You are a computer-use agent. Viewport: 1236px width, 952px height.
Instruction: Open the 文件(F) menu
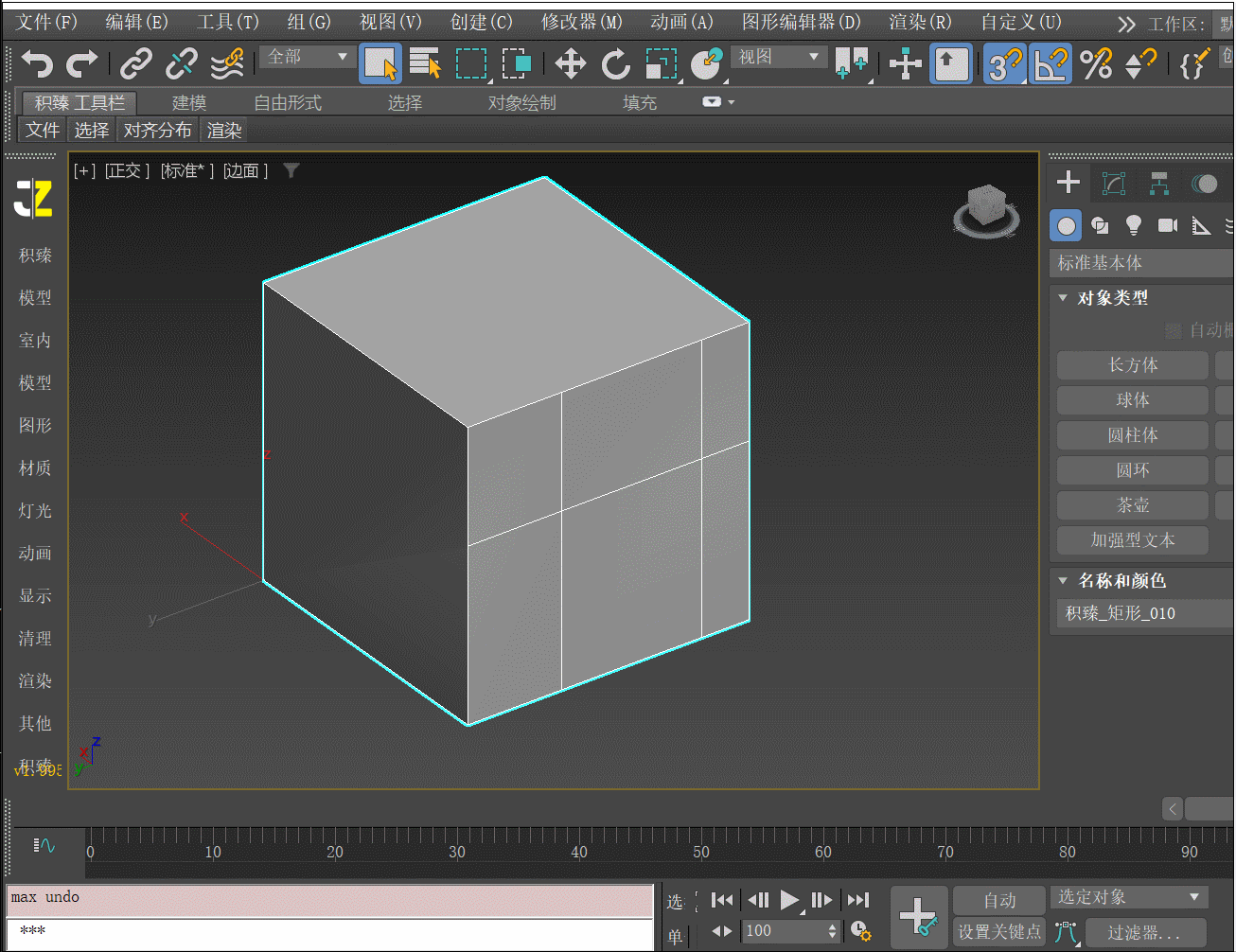click(x=45, y=22)
